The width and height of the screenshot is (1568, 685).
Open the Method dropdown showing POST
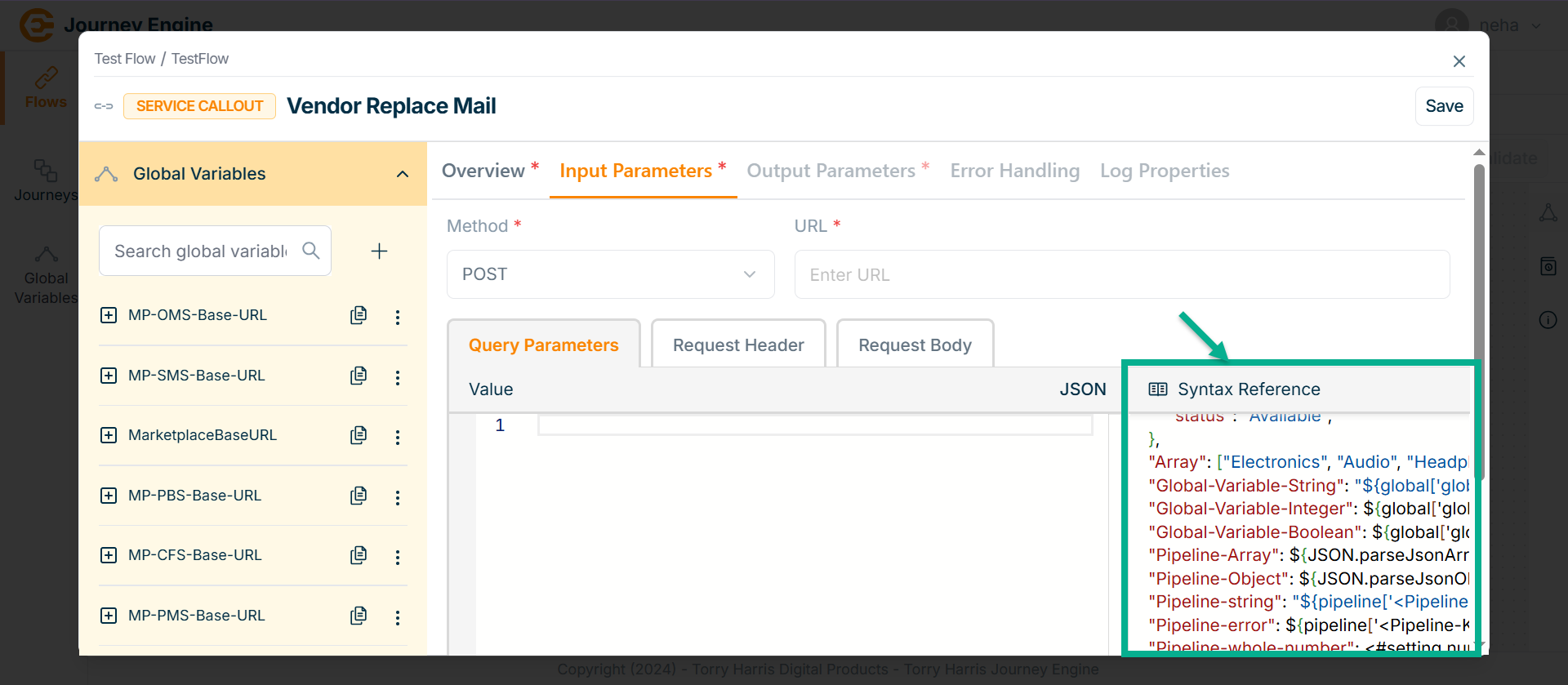pos(610,274)
